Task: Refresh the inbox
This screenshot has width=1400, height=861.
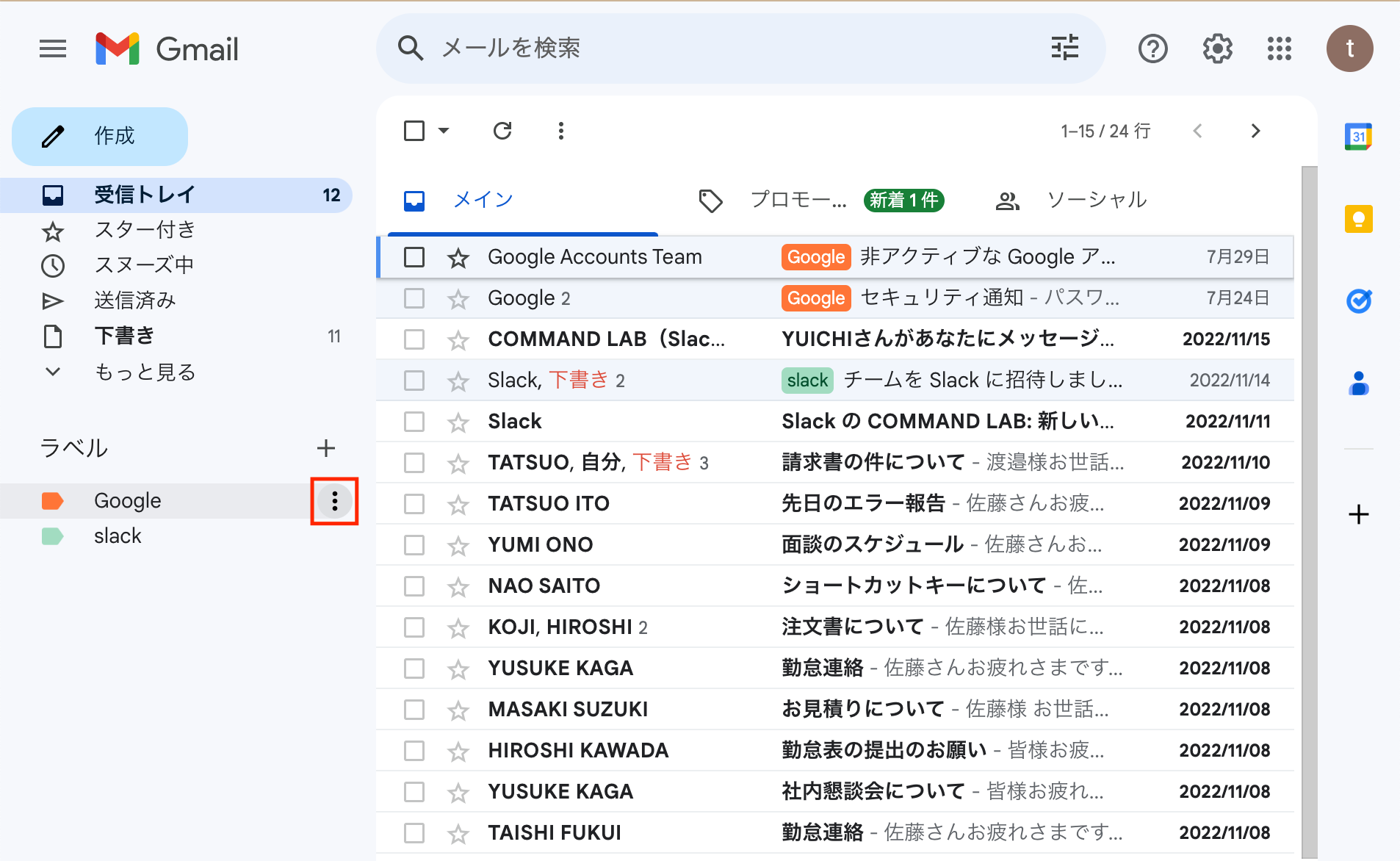Action: tap(502, 131)
